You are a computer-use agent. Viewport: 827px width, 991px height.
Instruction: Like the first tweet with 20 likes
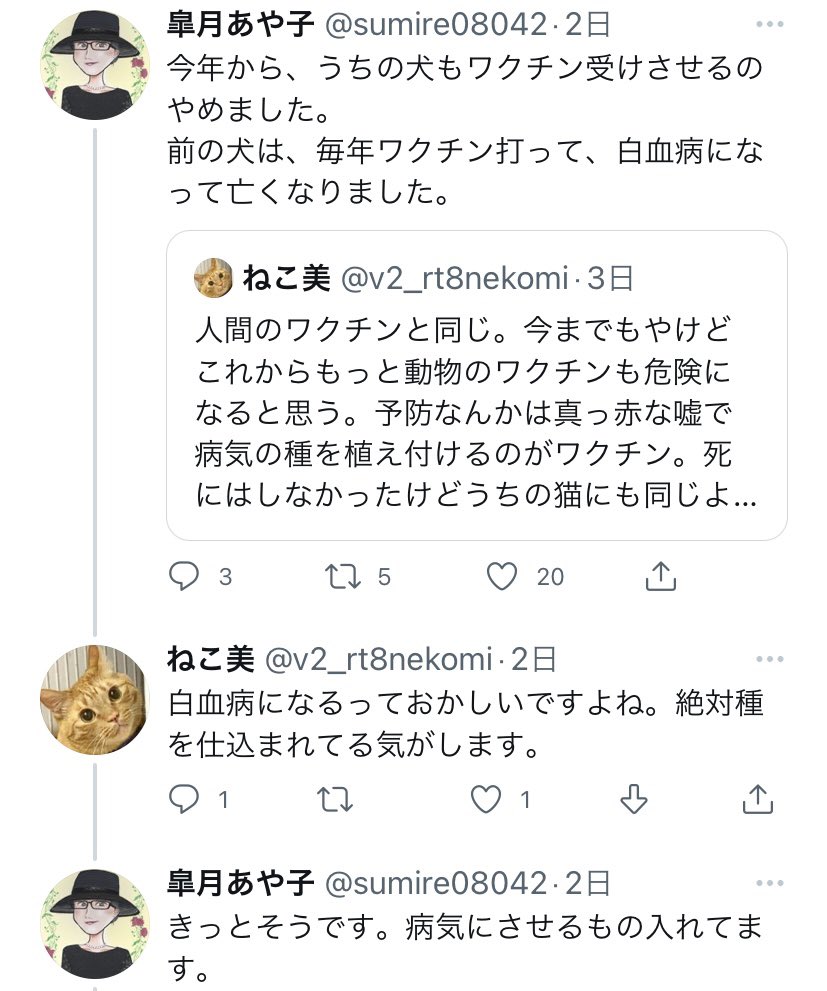502,576
